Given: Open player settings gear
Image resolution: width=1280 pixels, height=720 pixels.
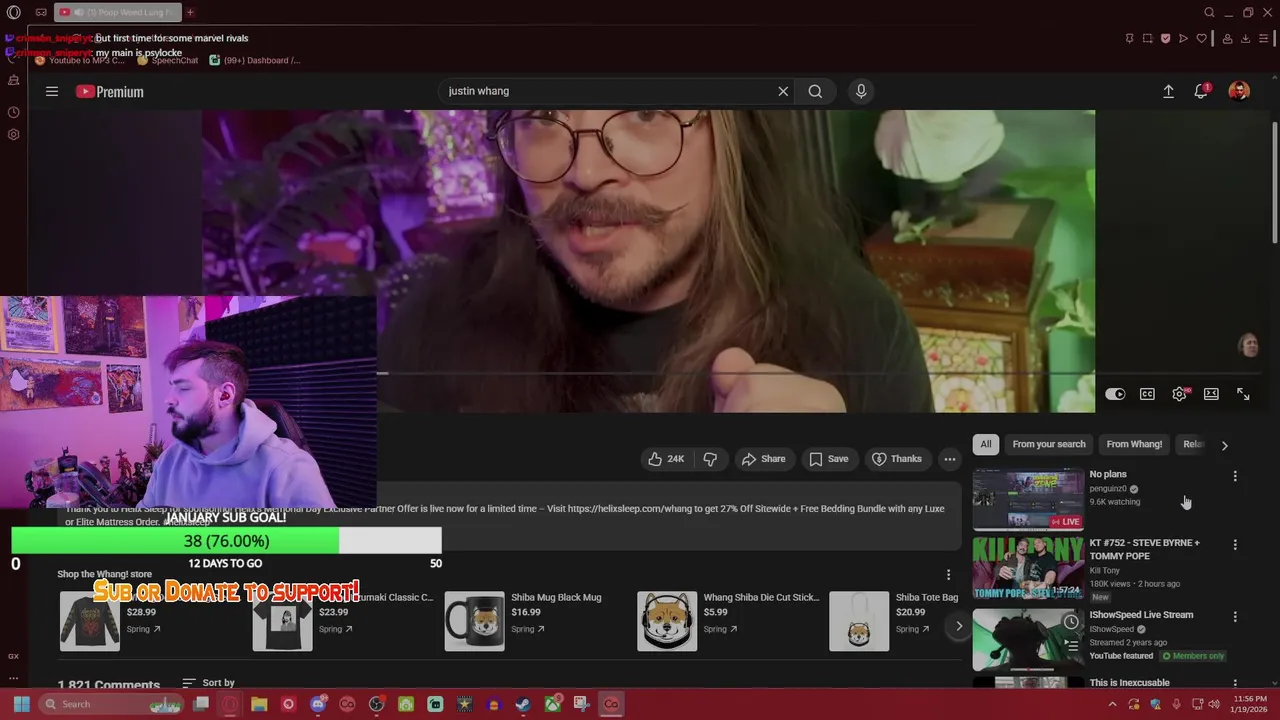Looking at the screenshot, I should pos(1179,394).
